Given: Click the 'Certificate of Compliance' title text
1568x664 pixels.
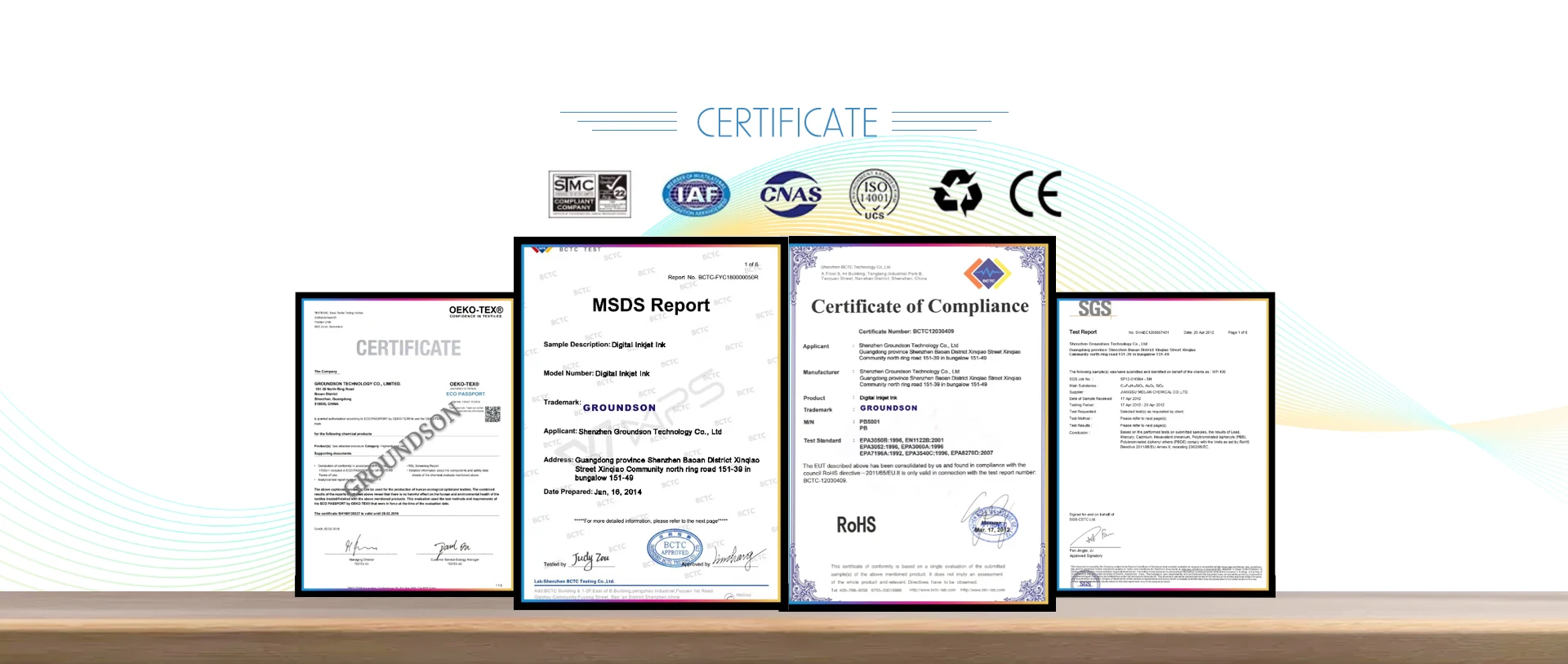Looking at the screenshot, I should click(920, 306).
